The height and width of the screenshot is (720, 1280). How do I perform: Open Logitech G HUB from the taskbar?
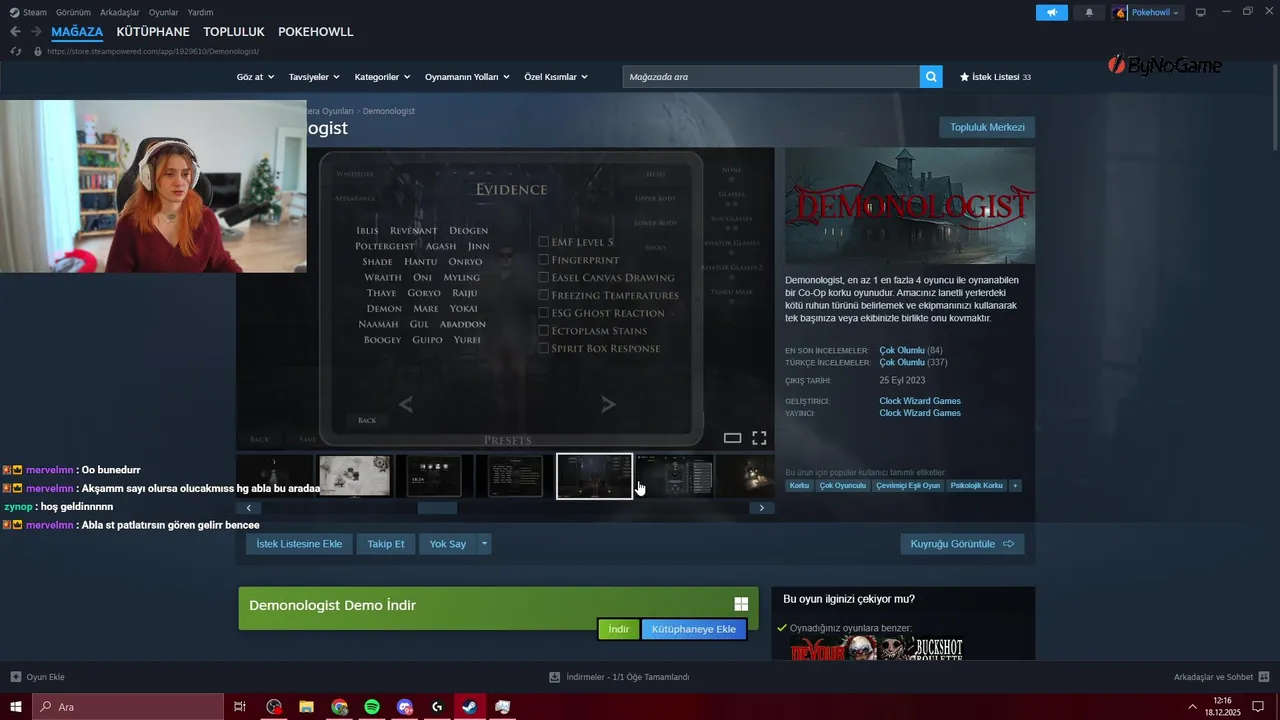(x=437, y=707)
